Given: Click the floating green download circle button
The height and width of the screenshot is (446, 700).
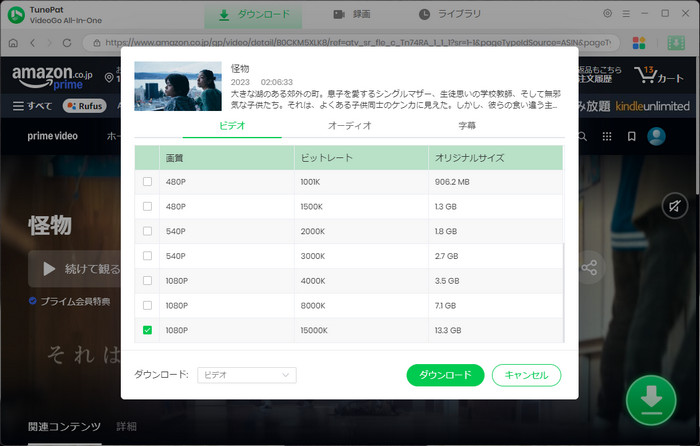Looking at the screenshot, I should [x=651, y=400].
